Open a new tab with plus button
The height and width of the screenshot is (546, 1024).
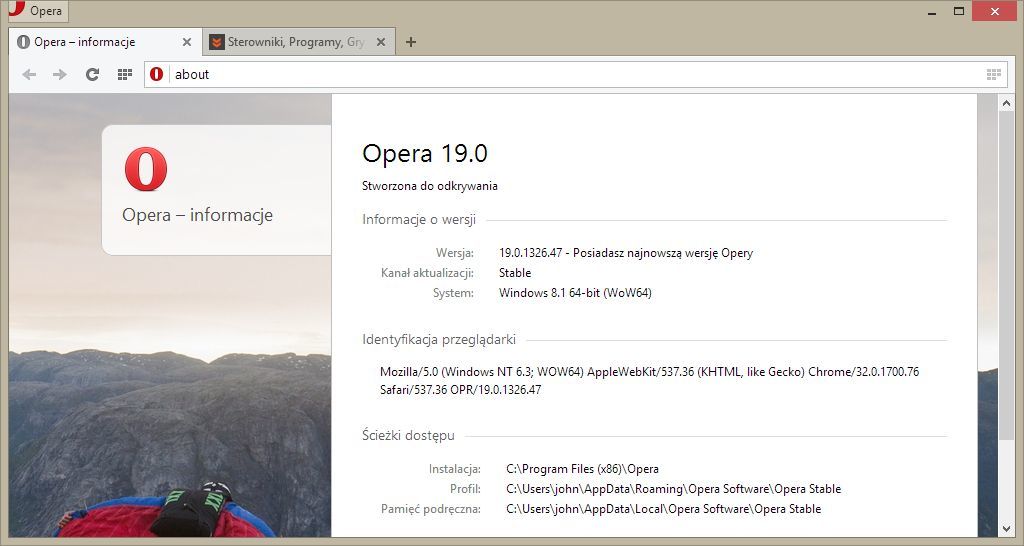click(411, 42)
